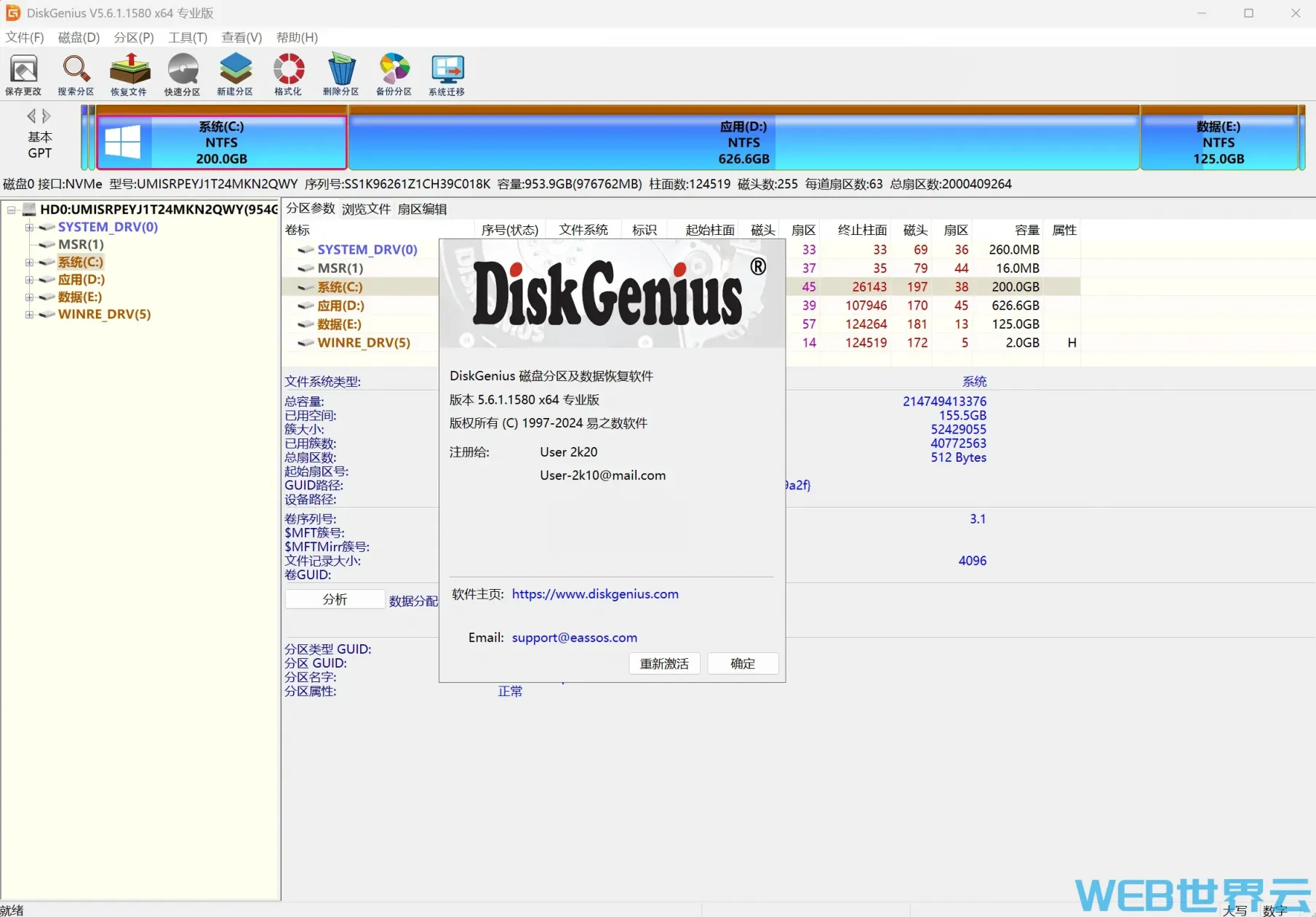Expand the WINRE_DRV(5) tree node
This screenshot has width=1316, height=917.
[x=29, y=314]
